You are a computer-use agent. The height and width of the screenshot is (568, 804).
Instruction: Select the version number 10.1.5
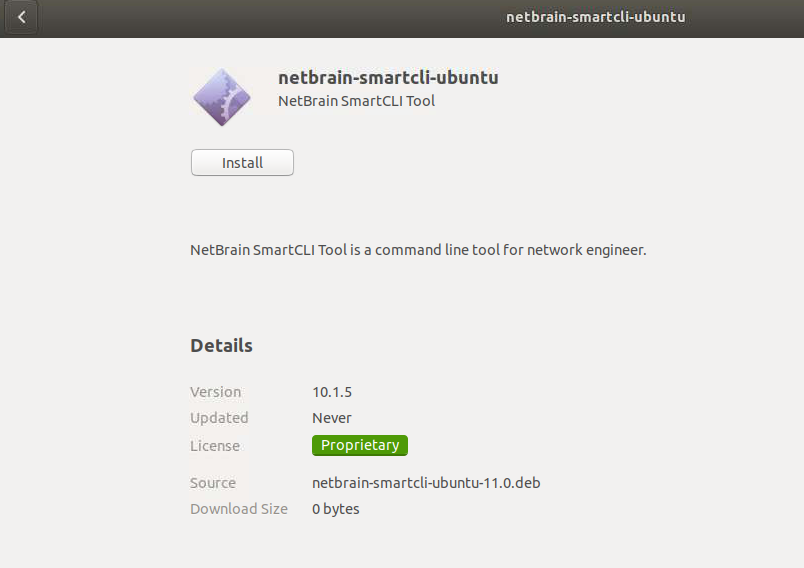pyautogui.click(x=332, y=392)
